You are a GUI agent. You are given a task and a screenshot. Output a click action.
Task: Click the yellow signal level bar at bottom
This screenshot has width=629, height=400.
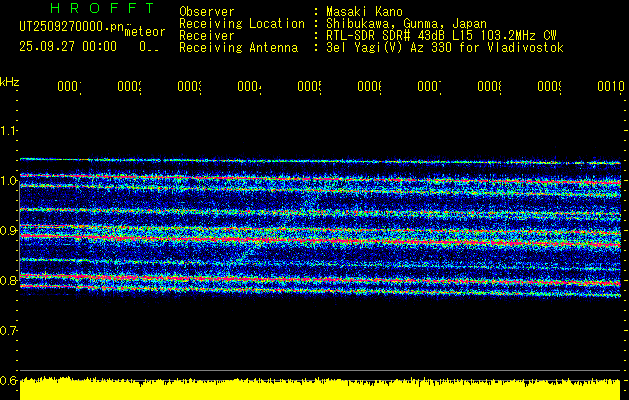(x=320, y=390)
